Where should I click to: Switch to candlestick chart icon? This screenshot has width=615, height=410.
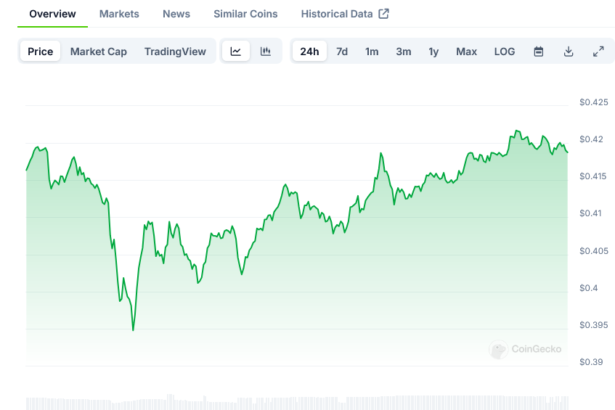(265, 51)
